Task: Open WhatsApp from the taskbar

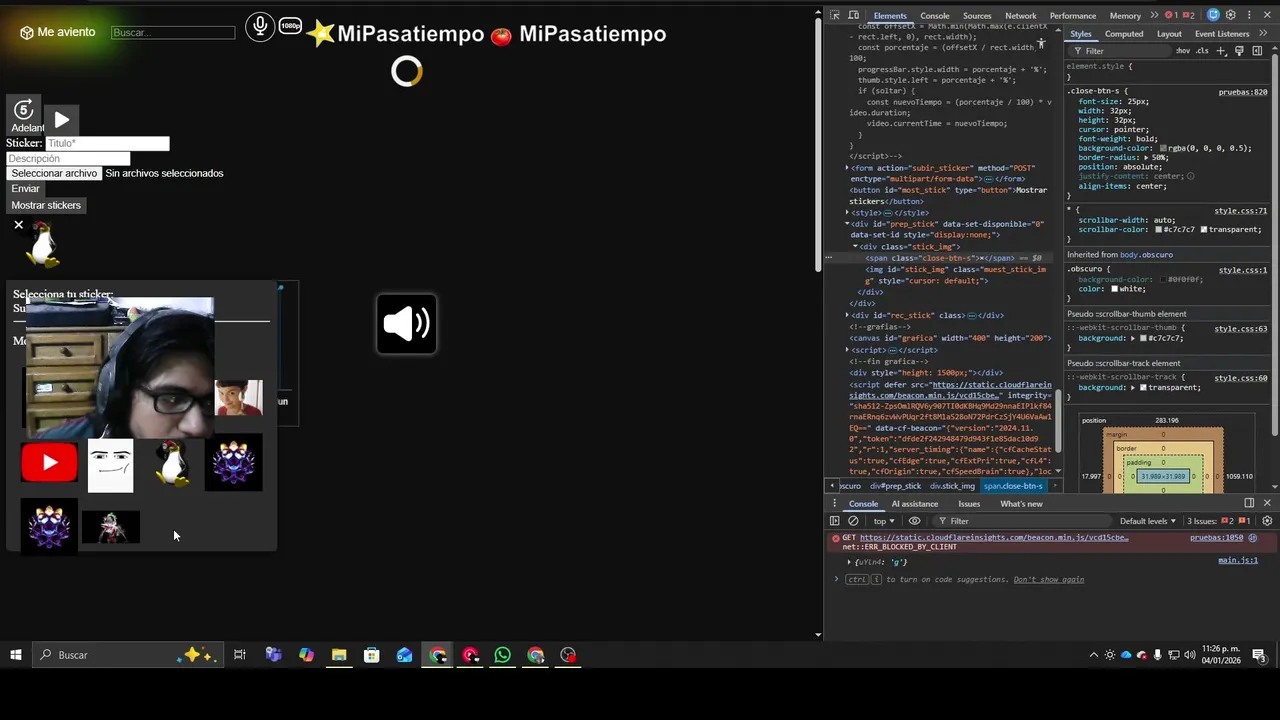Action: click(502, 655)
